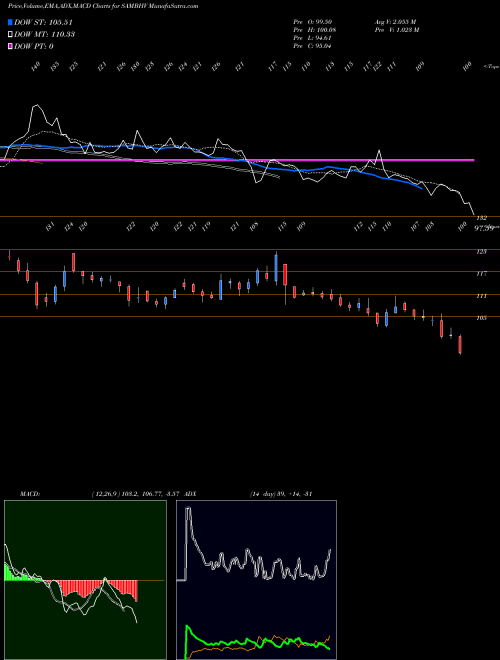Click the magenta DOW PT legend swatch
The image size is (500, 660).
coord(11,46)
